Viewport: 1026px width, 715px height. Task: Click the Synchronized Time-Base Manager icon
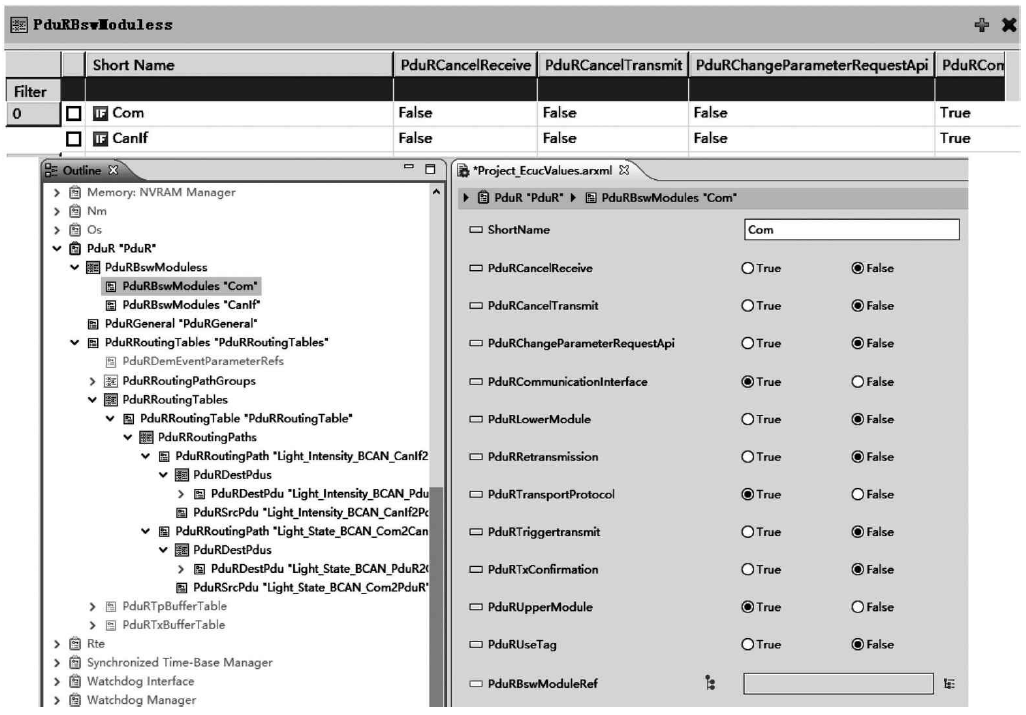pyautogui.click(x=75, y=663)
